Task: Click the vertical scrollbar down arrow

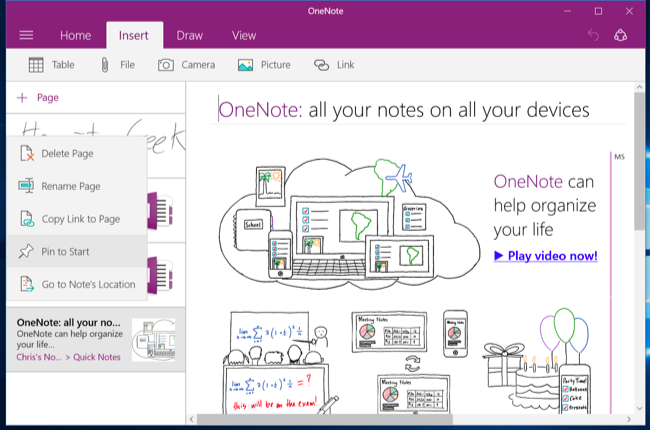Action: [639, 408]
